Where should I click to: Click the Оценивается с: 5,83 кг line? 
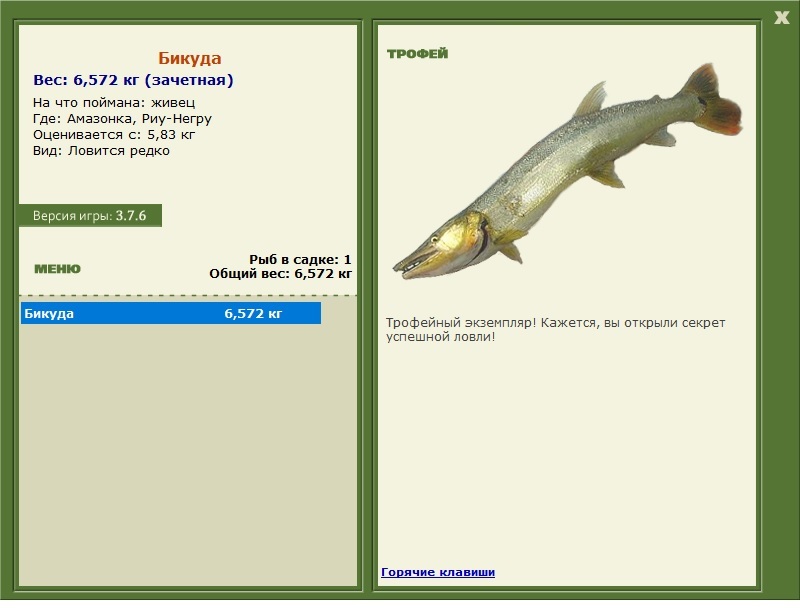(114, 134)
